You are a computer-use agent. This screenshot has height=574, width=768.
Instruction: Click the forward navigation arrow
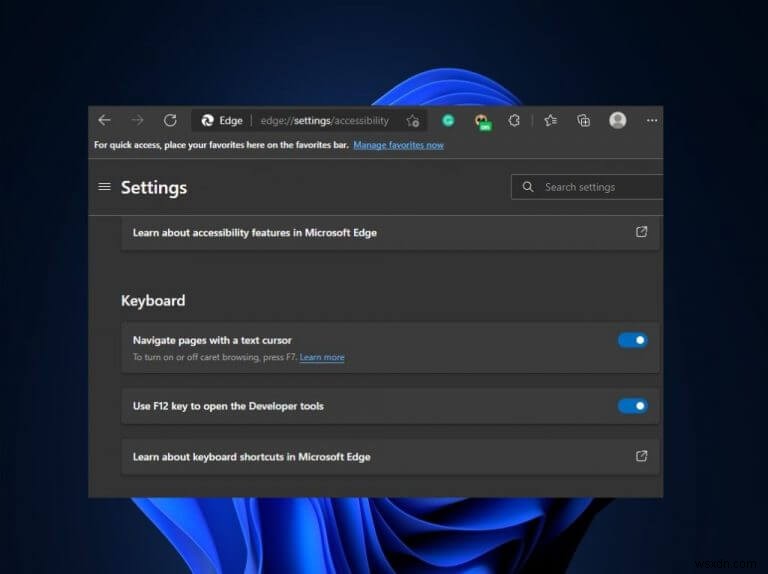click(x=137, y=120)
